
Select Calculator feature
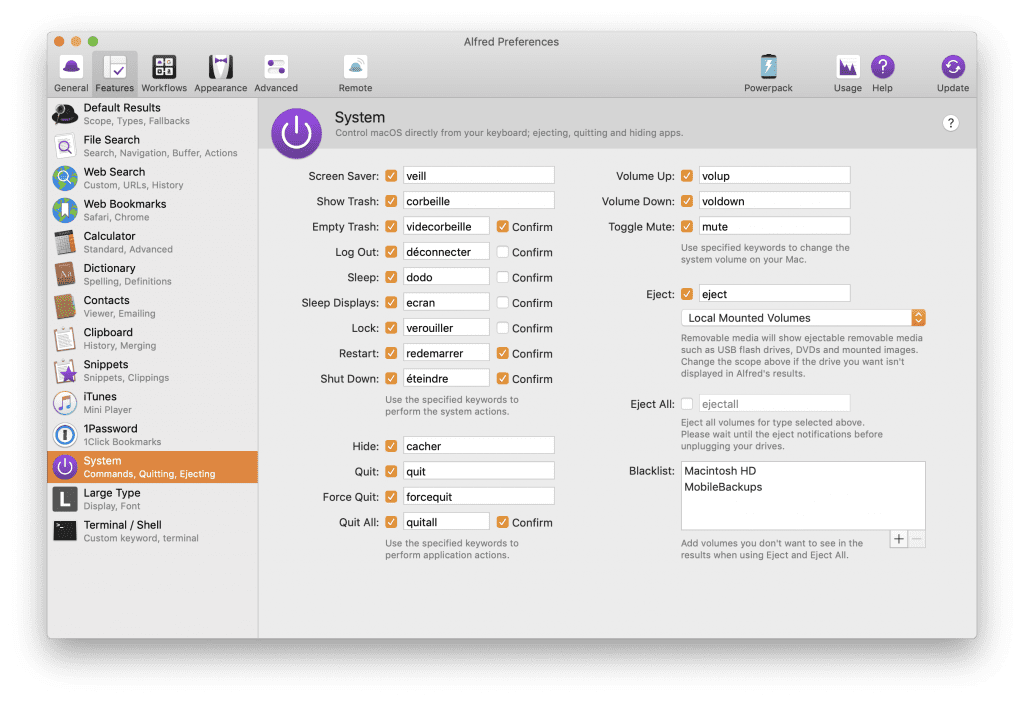153,242
